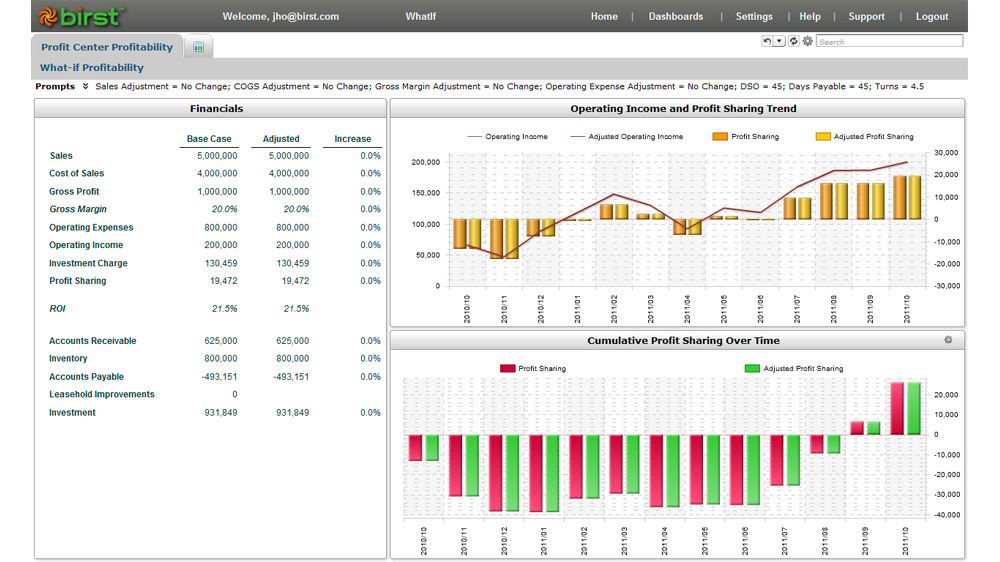
Task: Select the Profit Center Profitability tab
Action: pyautogui.click(x=107, y=47)
